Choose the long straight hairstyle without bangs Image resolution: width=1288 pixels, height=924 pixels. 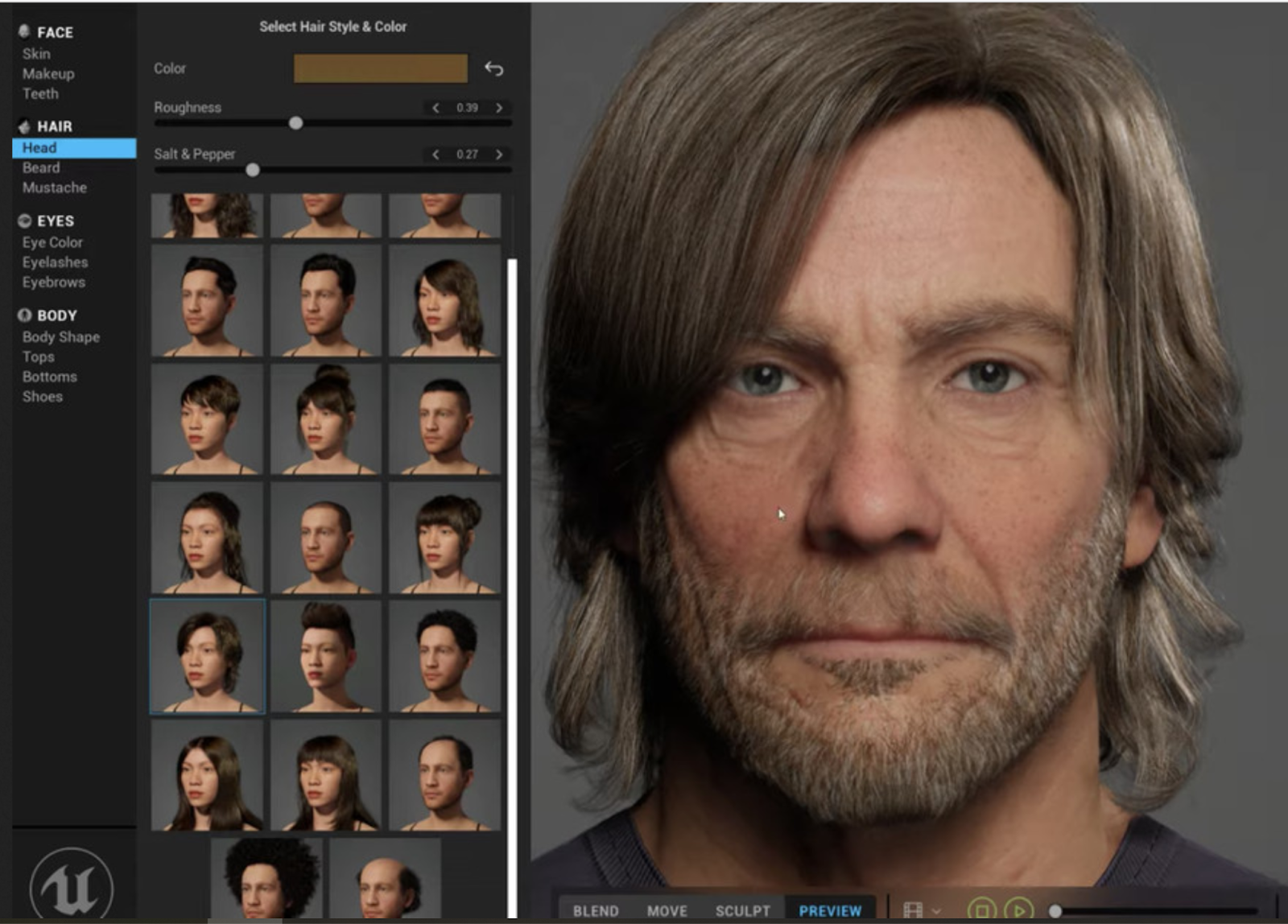207,774
